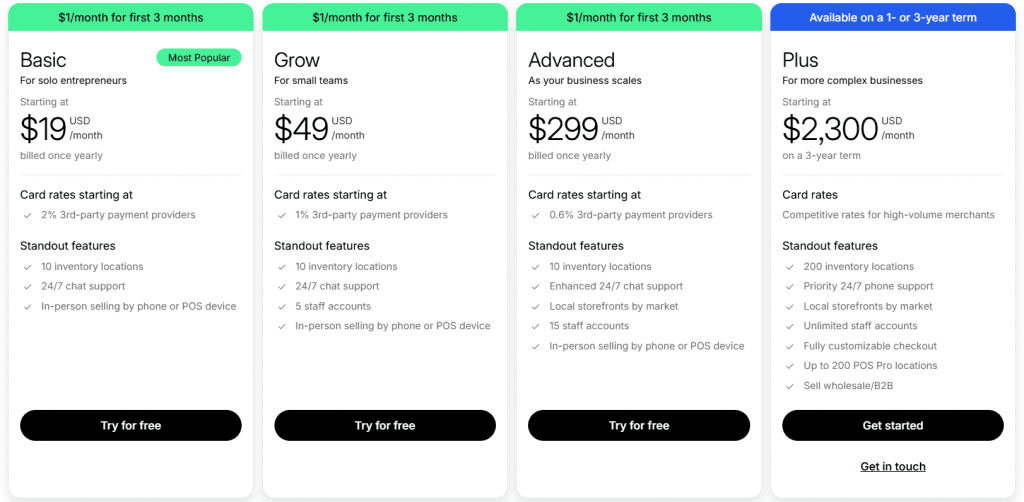This screenshot has width=1024, height=502.
Task: Click checkmark next to 200 inventory locations
Action: click(788, 267)
